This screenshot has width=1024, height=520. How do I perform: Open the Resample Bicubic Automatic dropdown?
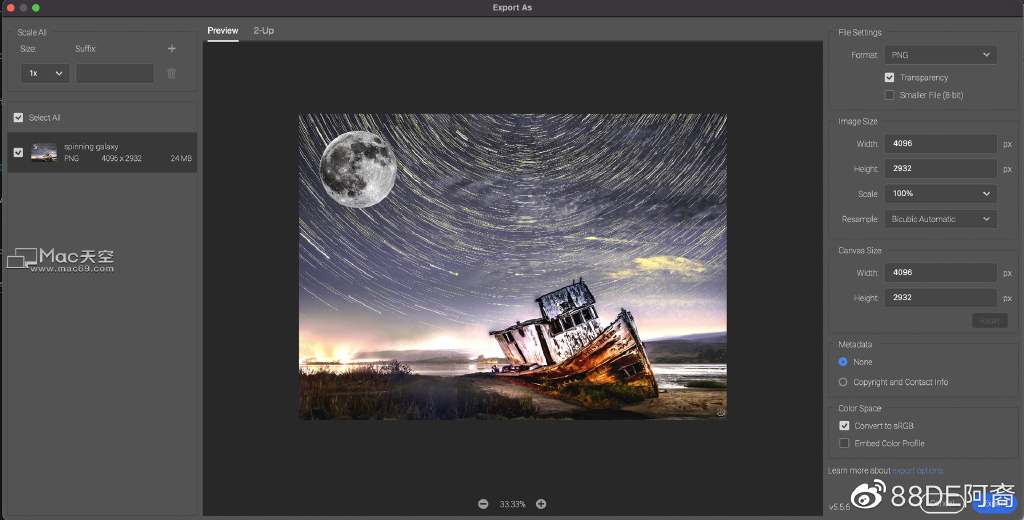pyautogui.click(x=940, y=219)
